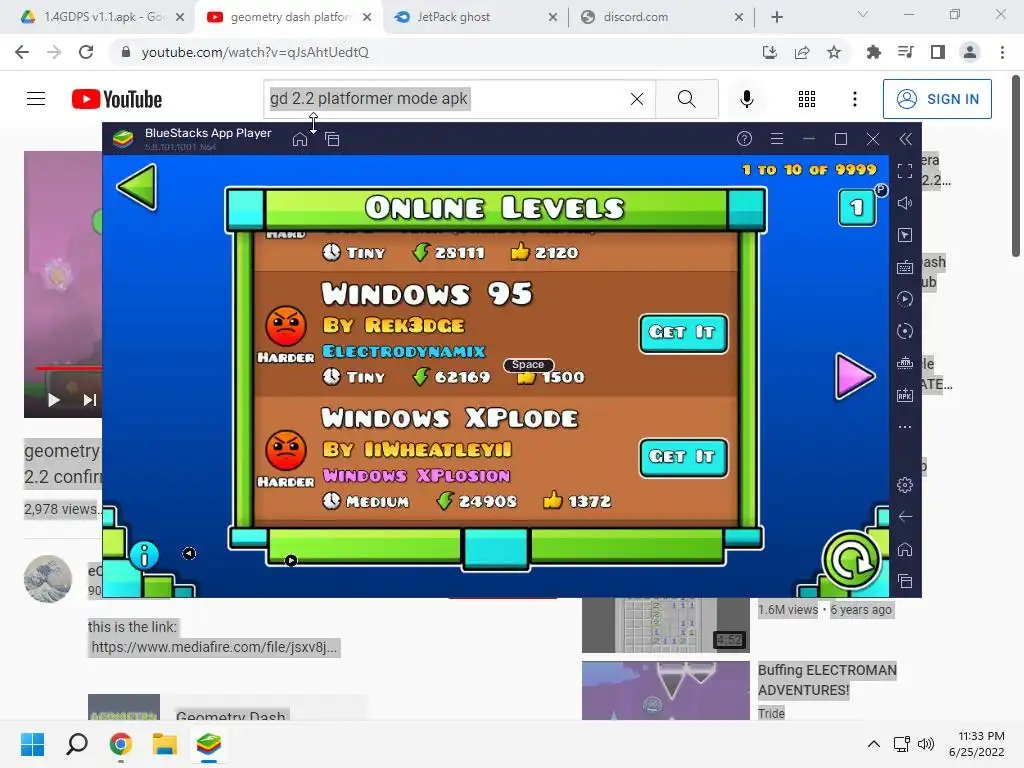The height and width of the screenshot is (768, 1024).
Task: Expand more sidebar options with three dots
Action: (x=905, y=427)
